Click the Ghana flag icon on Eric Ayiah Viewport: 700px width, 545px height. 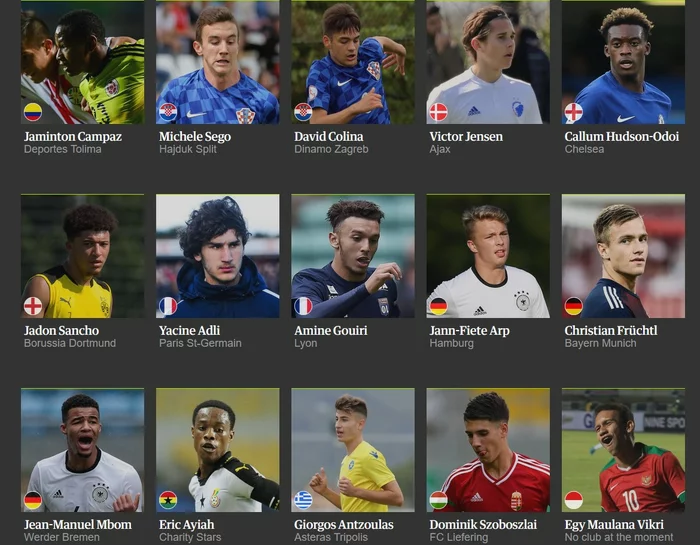[168, 500]
